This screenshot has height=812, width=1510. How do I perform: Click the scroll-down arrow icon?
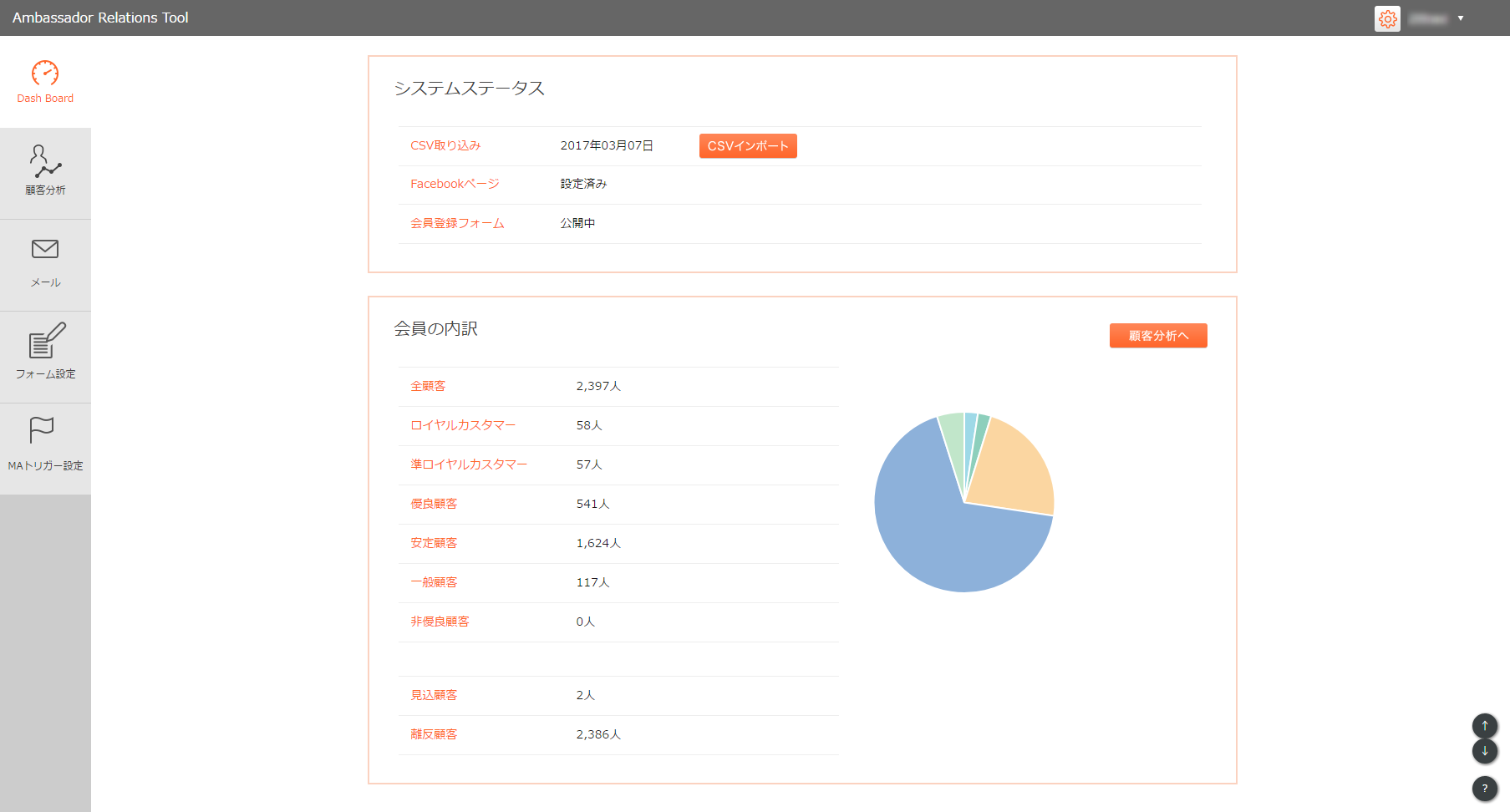[x=1485, y=751]
